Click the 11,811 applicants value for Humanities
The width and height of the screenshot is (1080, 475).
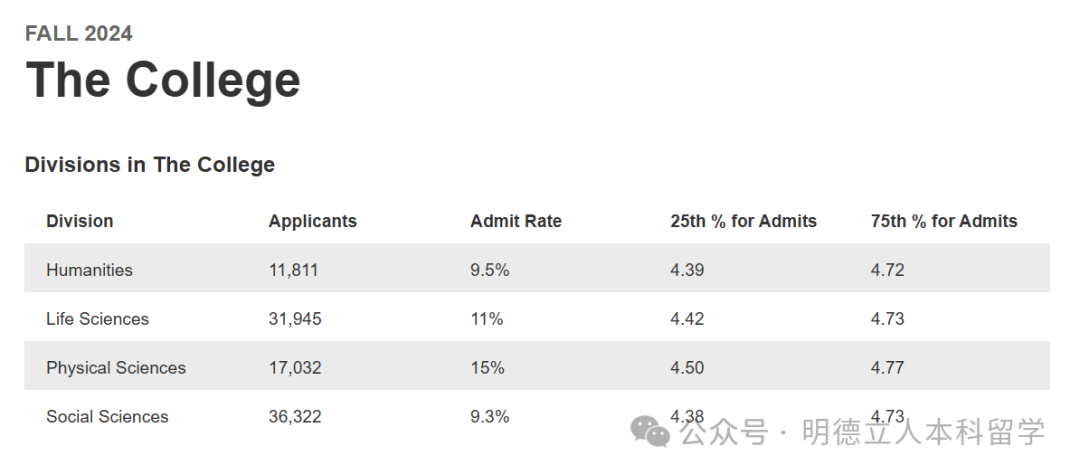(x=293, y=270)
